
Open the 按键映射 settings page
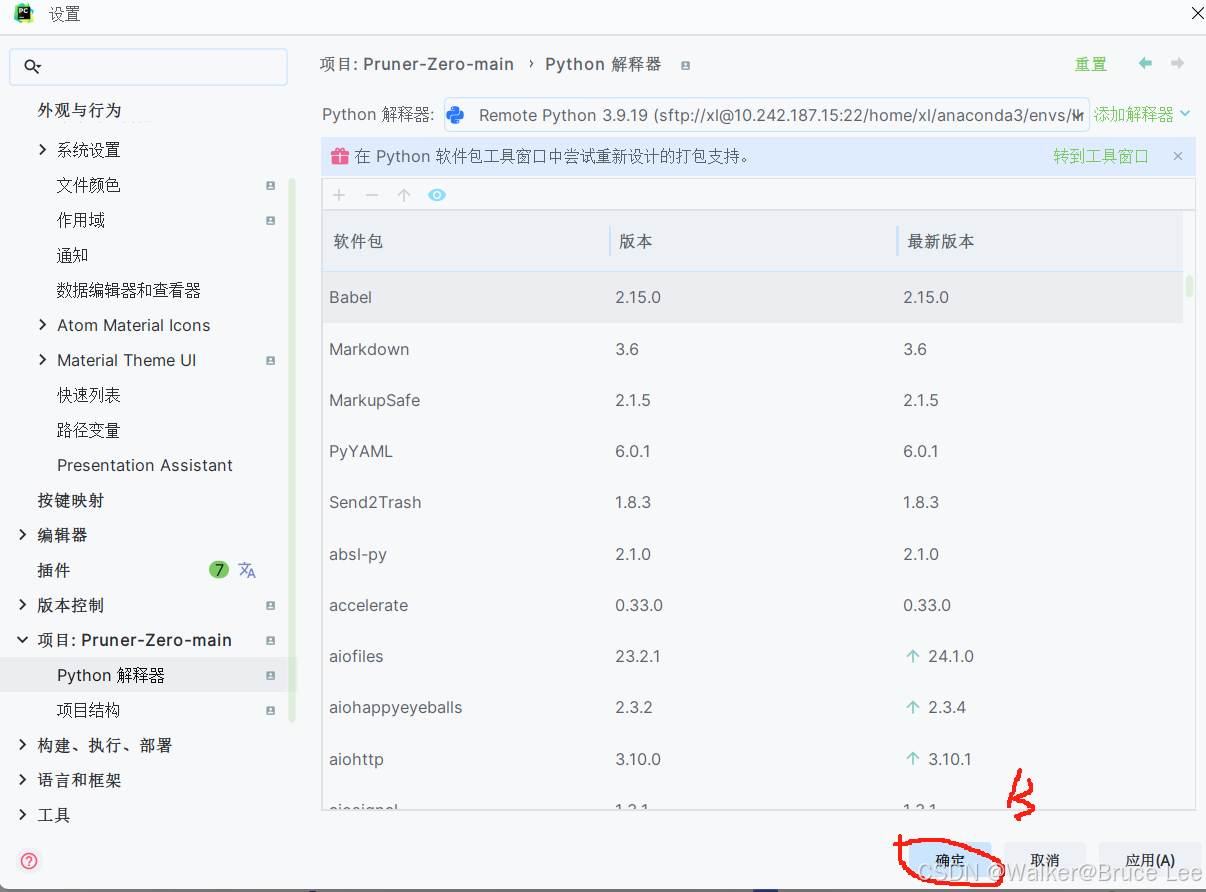point(71,500)
